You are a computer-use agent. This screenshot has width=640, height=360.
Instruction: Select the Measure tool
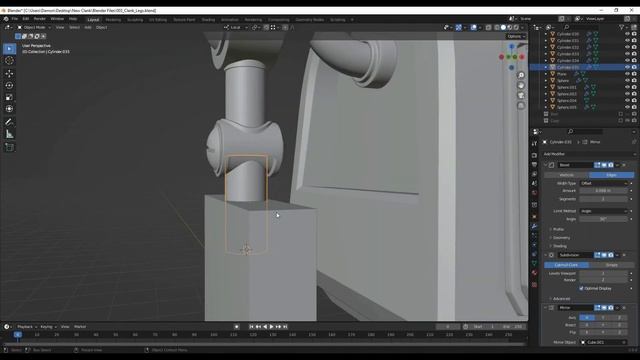9,134
